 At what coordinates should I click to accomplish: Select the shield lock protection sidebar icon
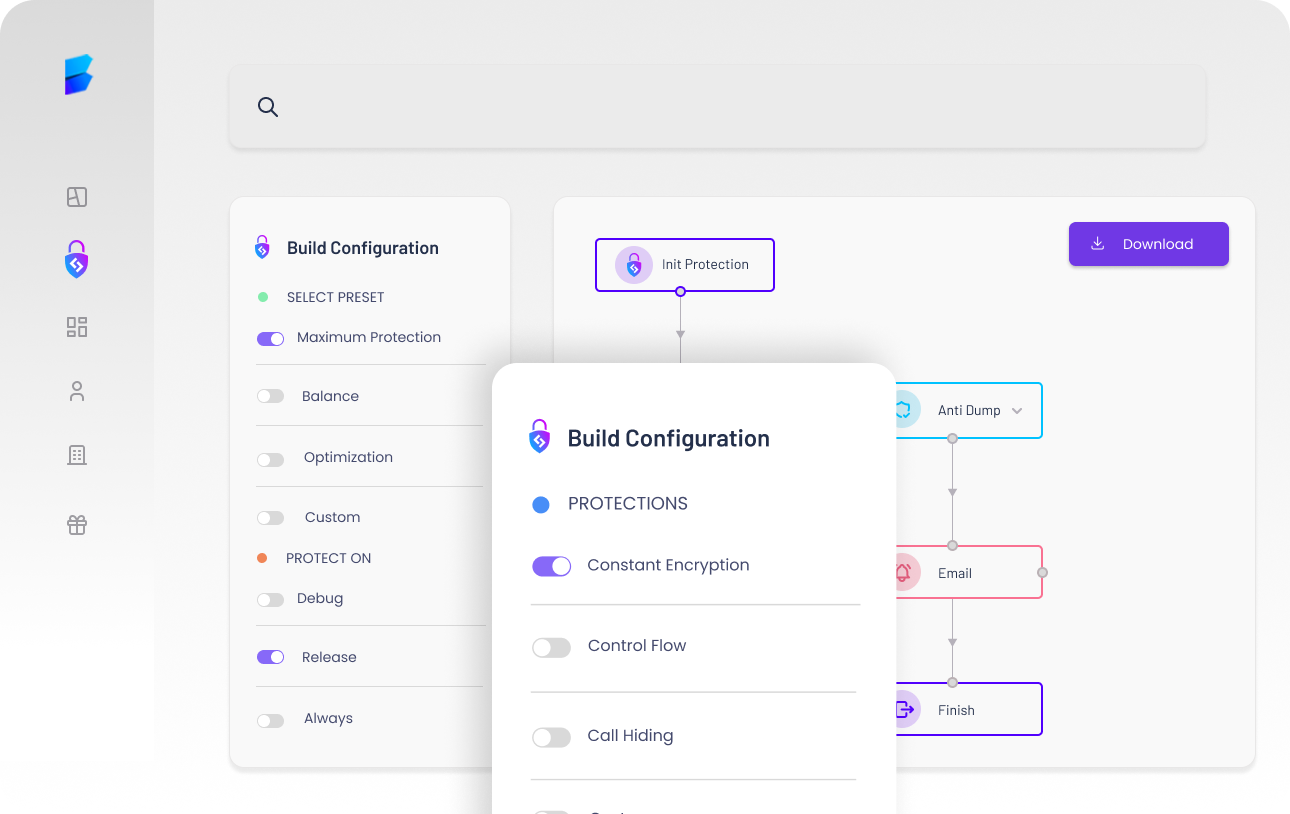(77, 259)
